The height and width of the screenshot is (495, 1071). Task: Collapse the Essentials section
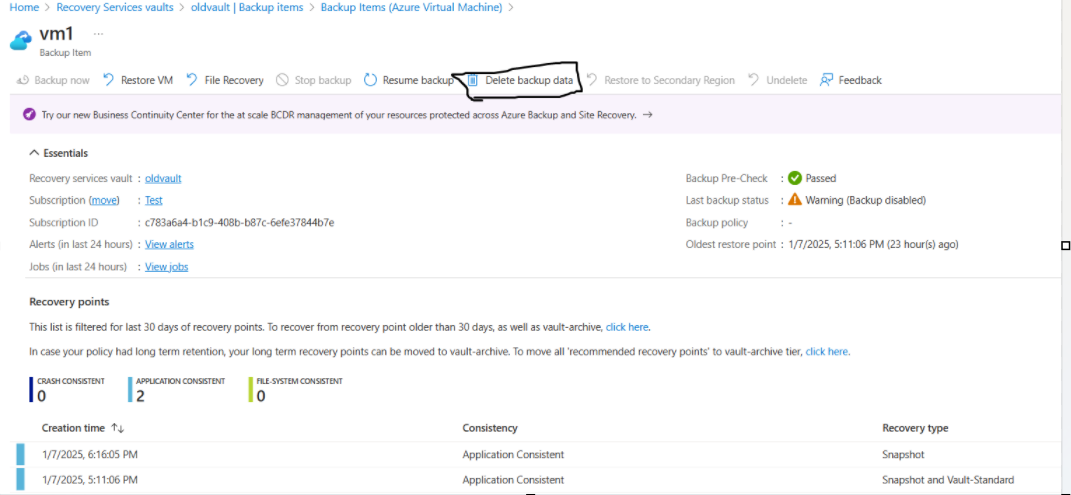[x=59, y=153]
